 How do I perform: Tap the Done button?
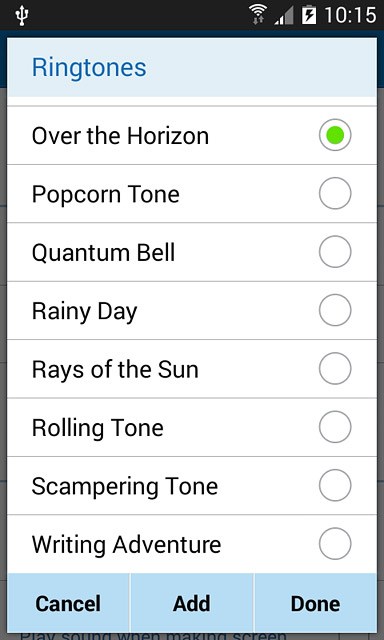tap(315, 603)
